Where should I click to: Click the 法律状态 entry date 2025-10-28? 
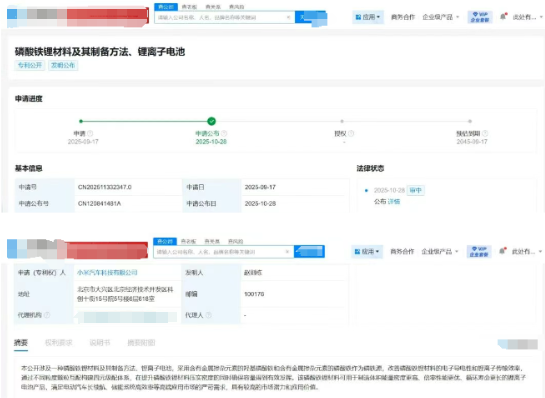pyautogui.click(x=389, y=190)
